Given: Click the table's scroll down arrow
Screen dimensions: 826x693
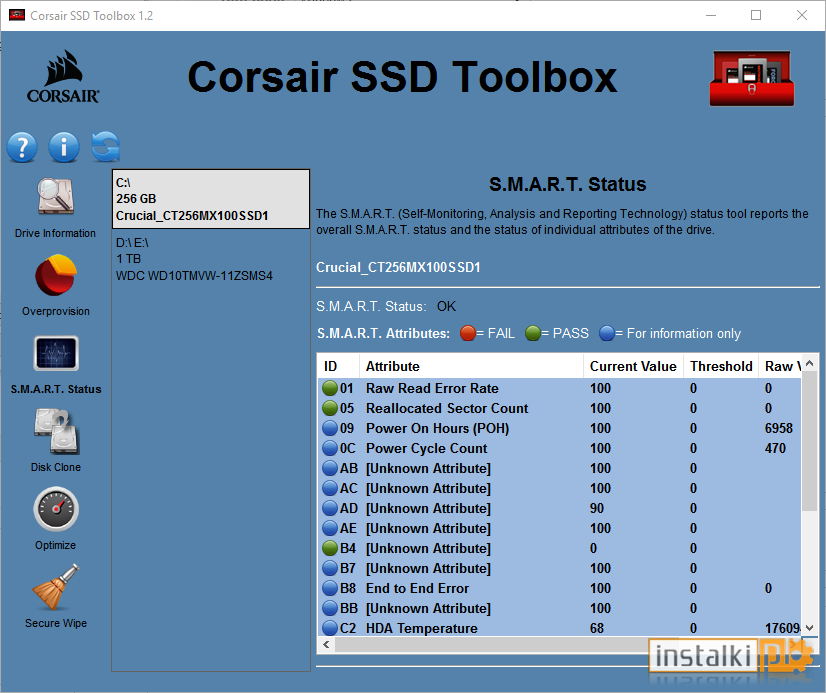Looking at the screenshot, I should (810, 628).
